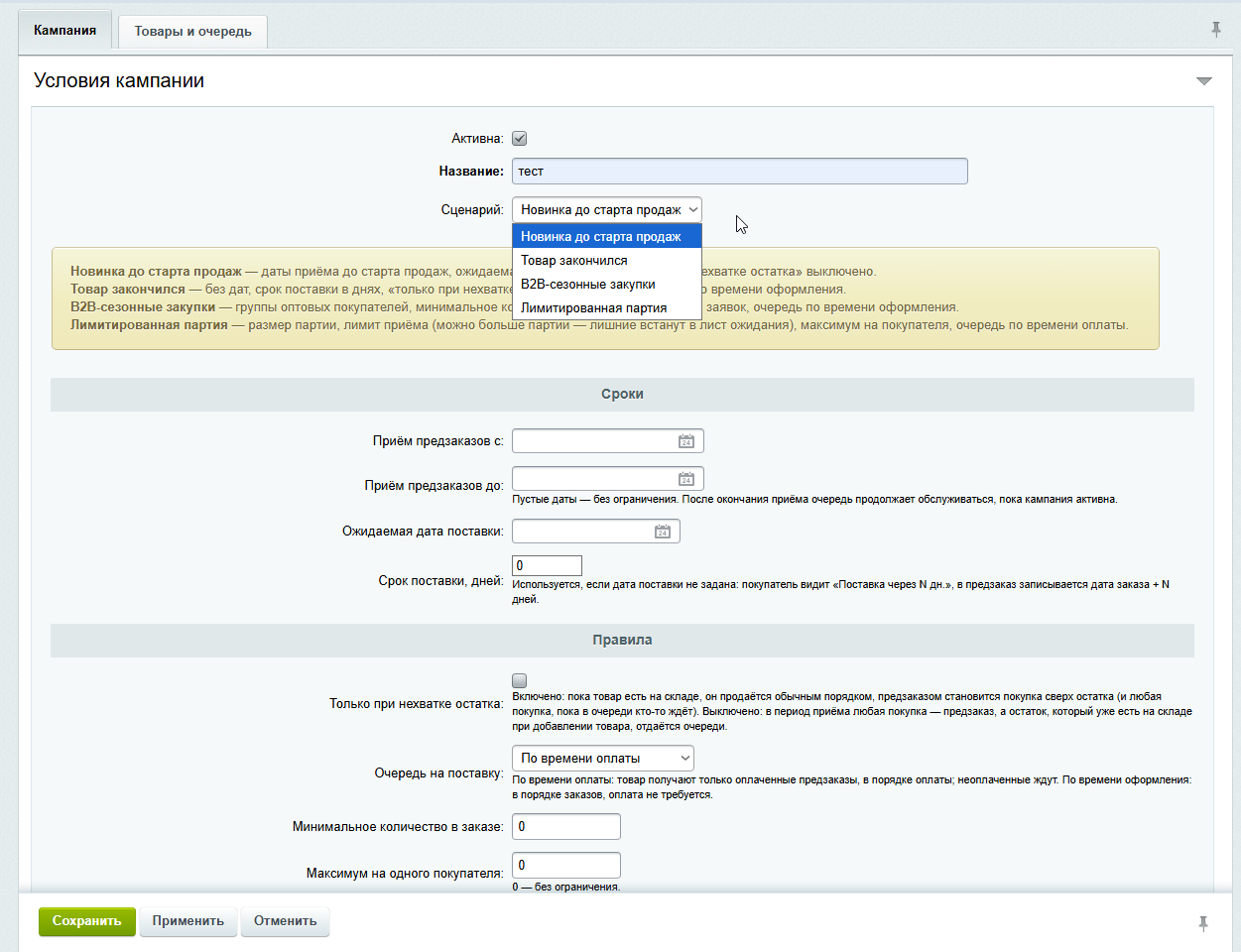Click the «Очередь на поставку:» label
This screenshot has width=1241, height=952.
438,773
